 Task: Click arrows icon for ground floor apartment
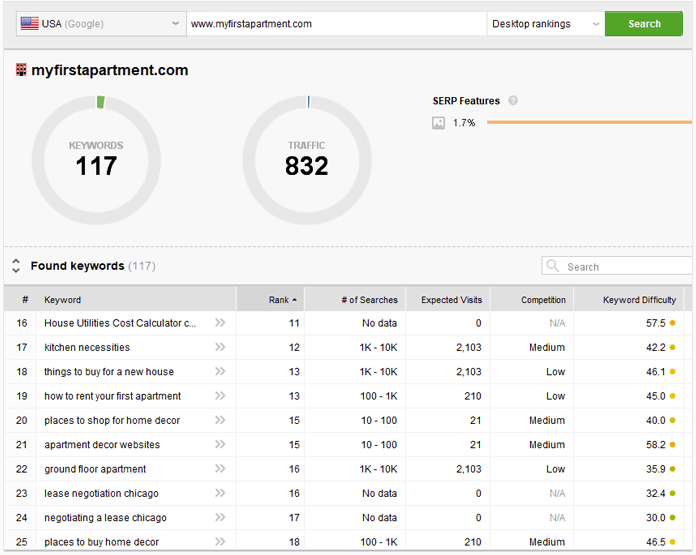click(x=220, y=469)
